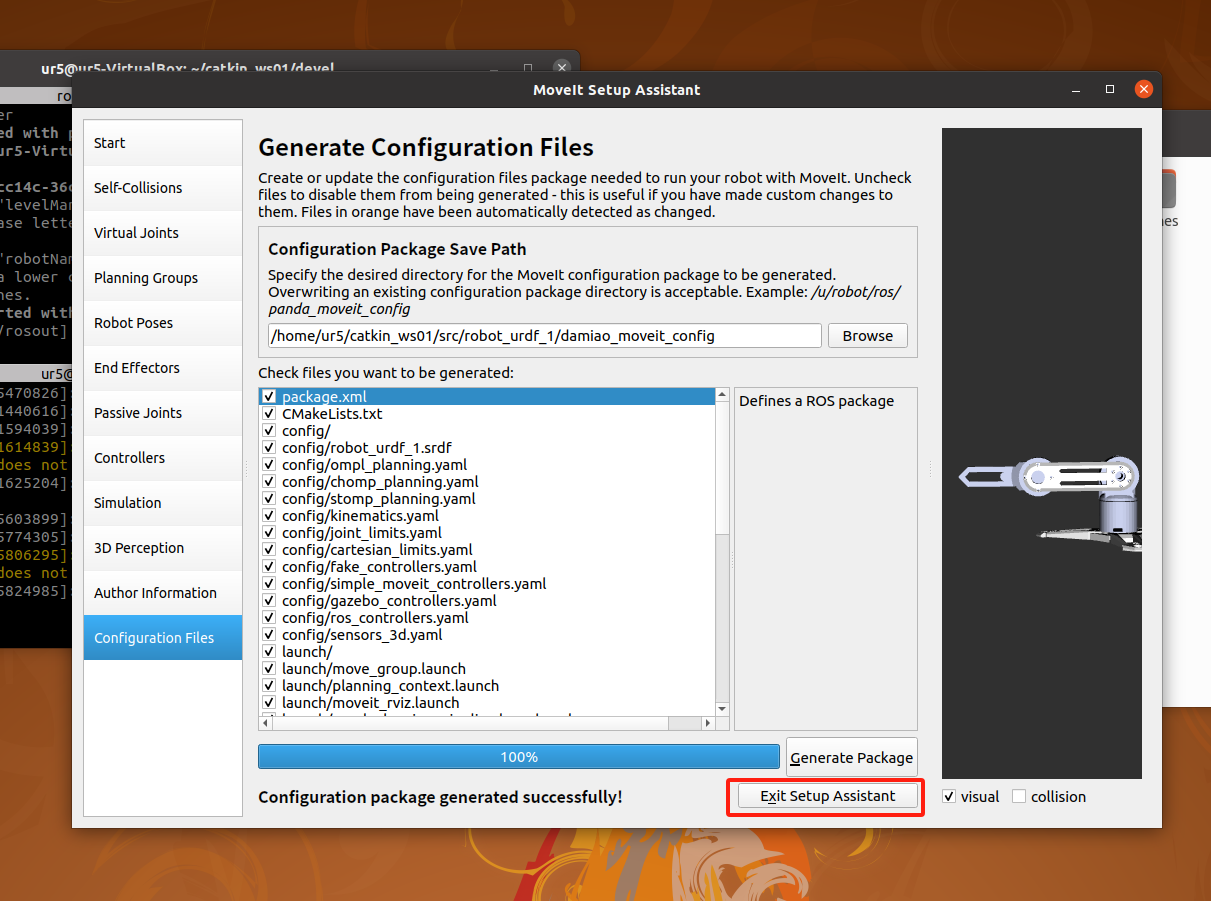Image resolution: width=1211 pixels, height=901 pixels.
Task: Select Planning Groups in sidebar
Action: [163, 278]
